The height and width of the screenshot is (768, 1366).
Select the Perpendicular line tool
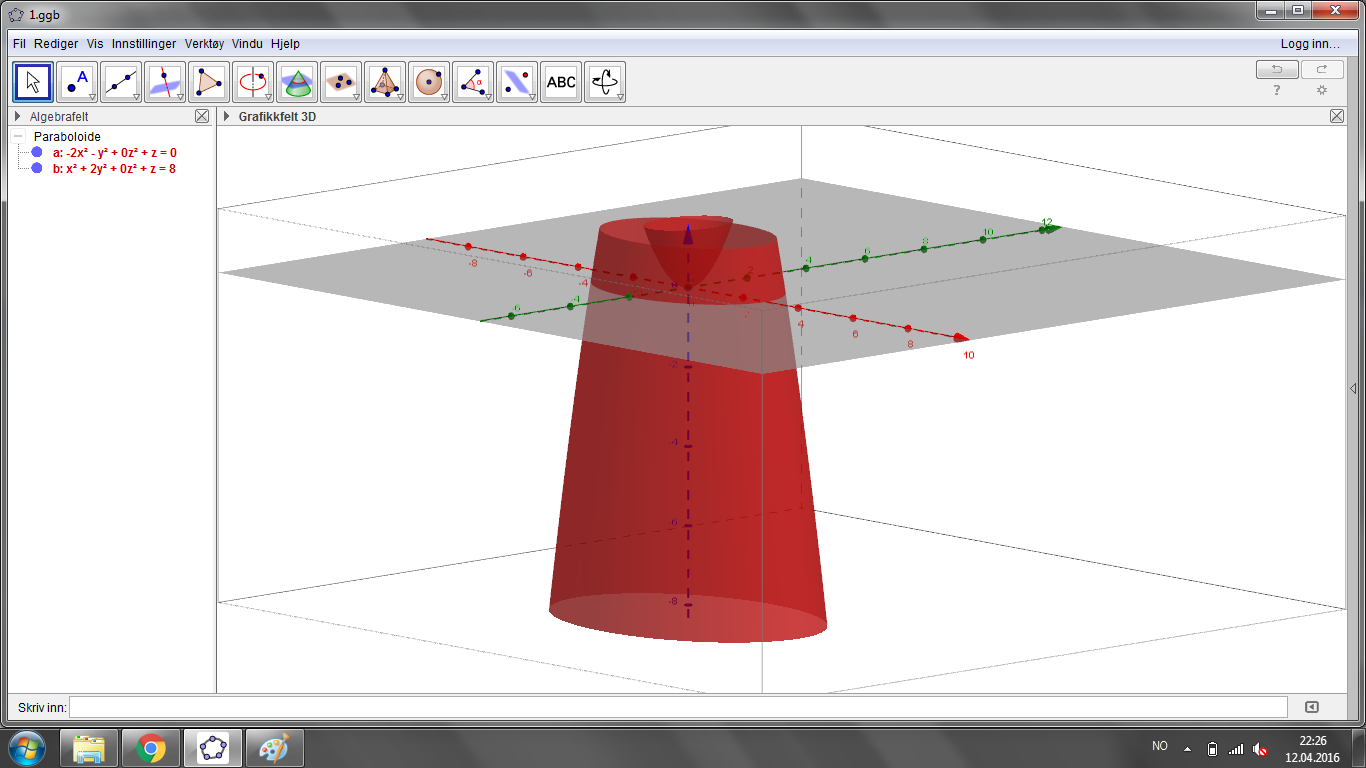tap(165, 82)
